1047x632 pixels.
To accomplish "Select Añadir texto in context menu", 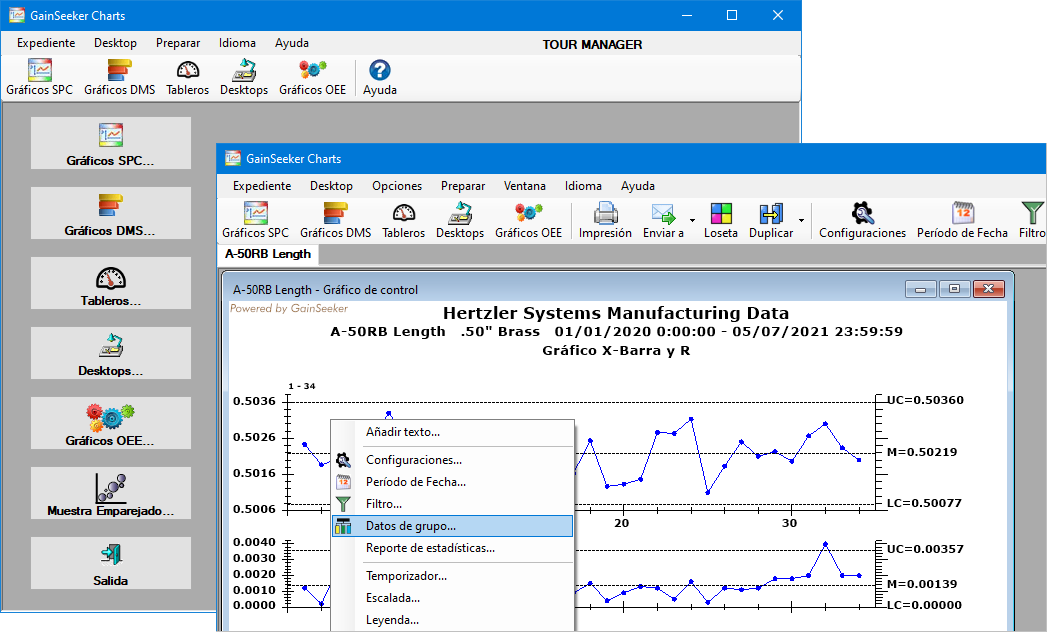I will pos(402,432).
